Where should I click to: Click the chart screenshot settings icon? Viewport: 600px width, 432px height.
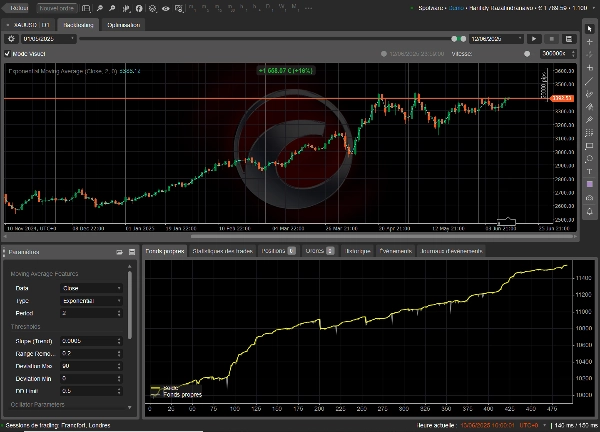[x=179, y=8]
